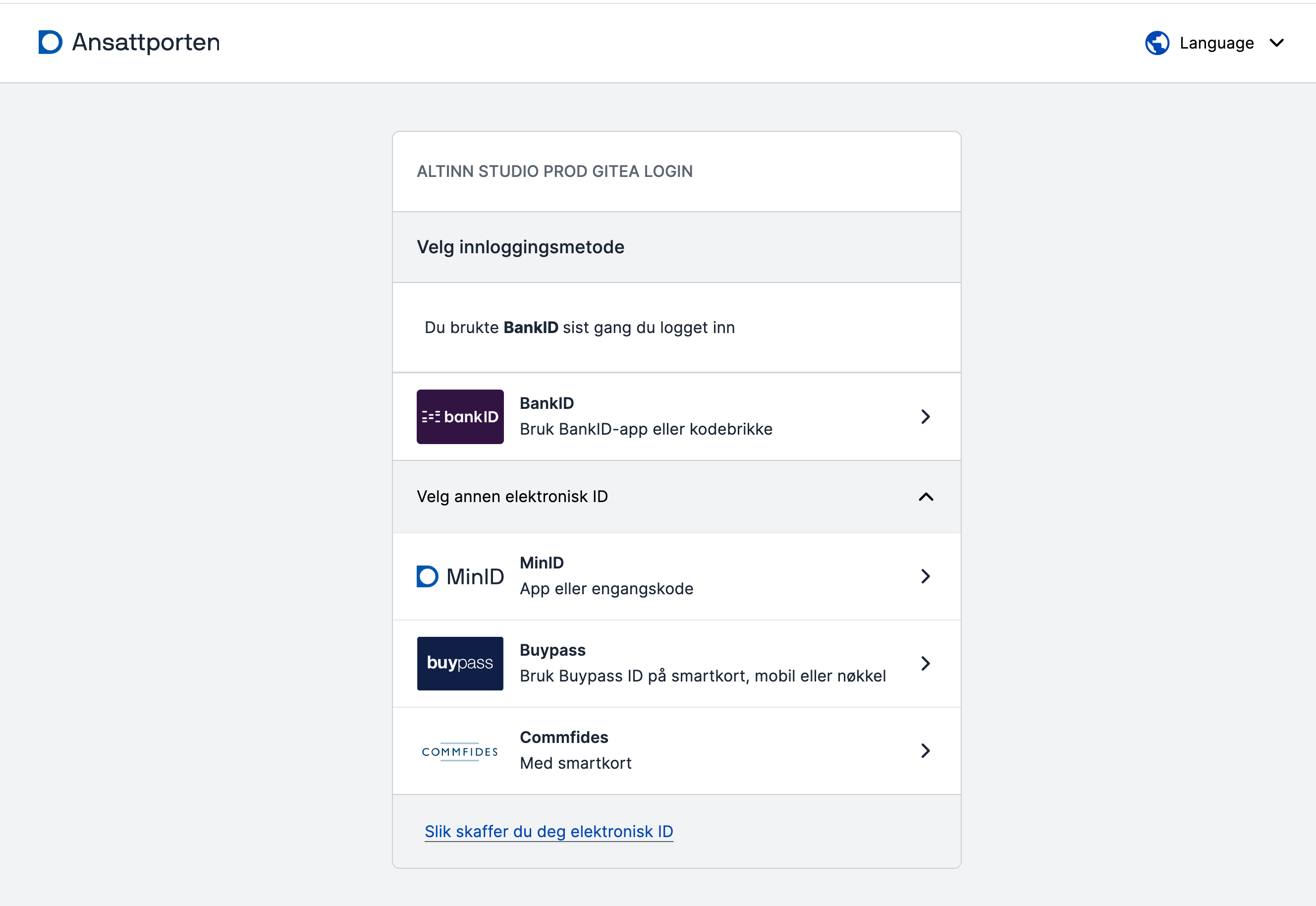The width and height of the screenshot is (1316, 906).
Task: Click Du brukte BankID sist gang text
Action: click(579, 328)
